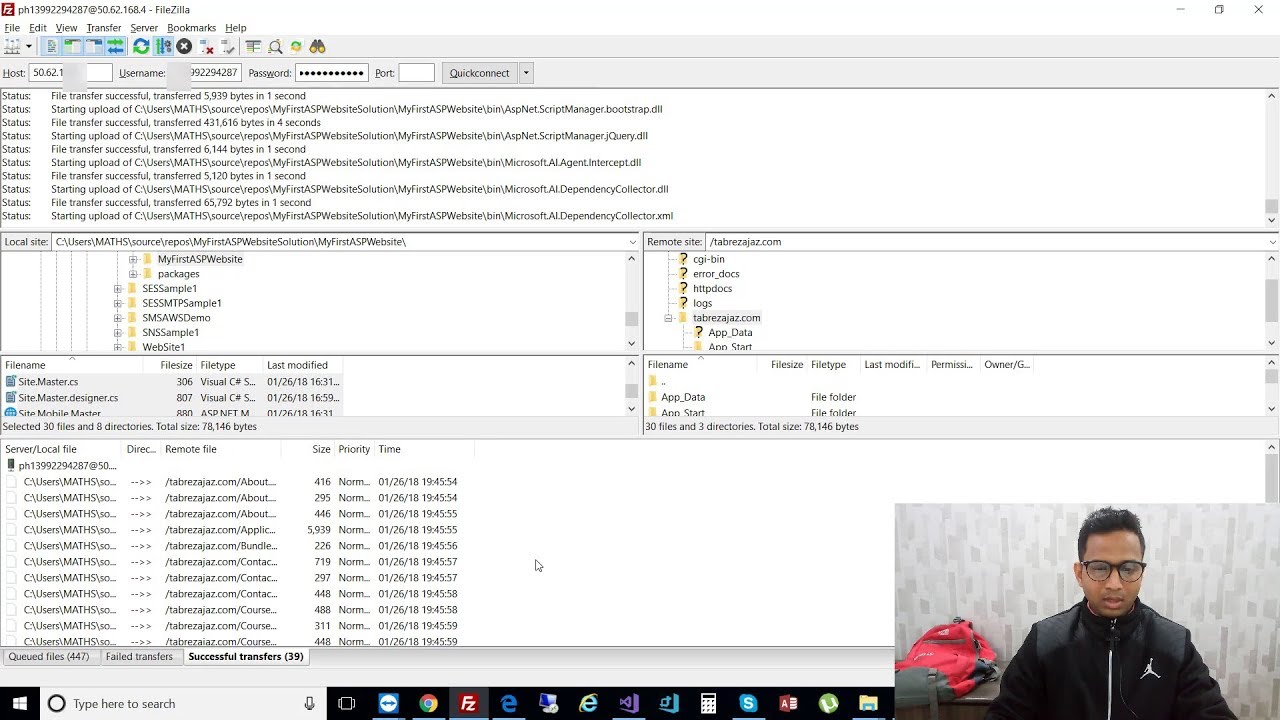Open the Site Manager dropdown arrow
Viewport: 1280px width, 720px height.
(28, 47)
